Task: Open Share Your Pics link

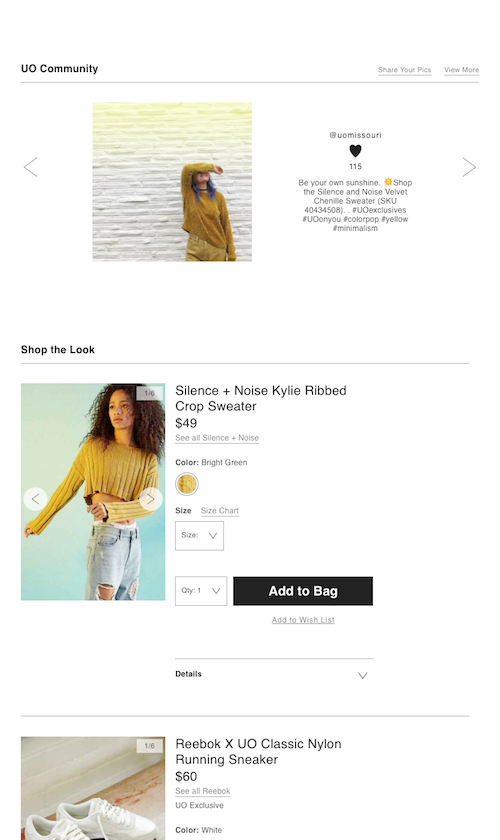Action: (405, 70)
